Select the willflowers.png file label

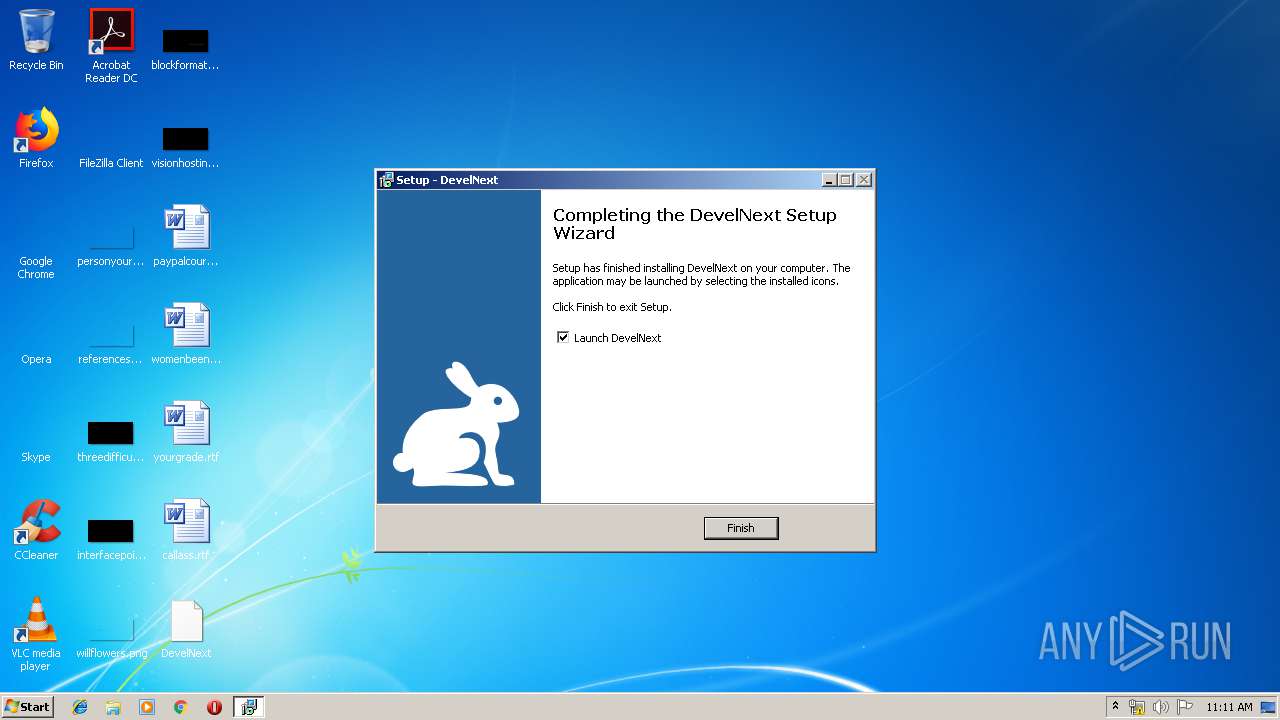tap(111, 654)
